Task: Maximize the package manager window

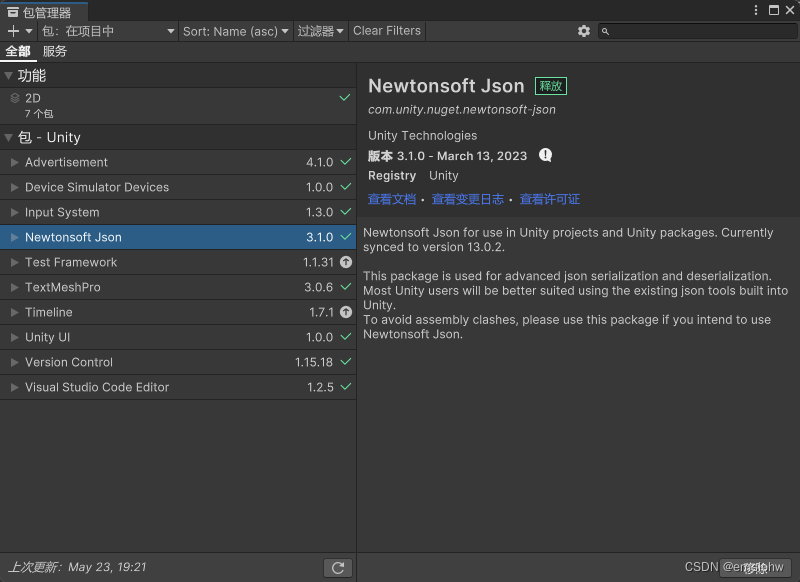Action: (x=774, y=10)
